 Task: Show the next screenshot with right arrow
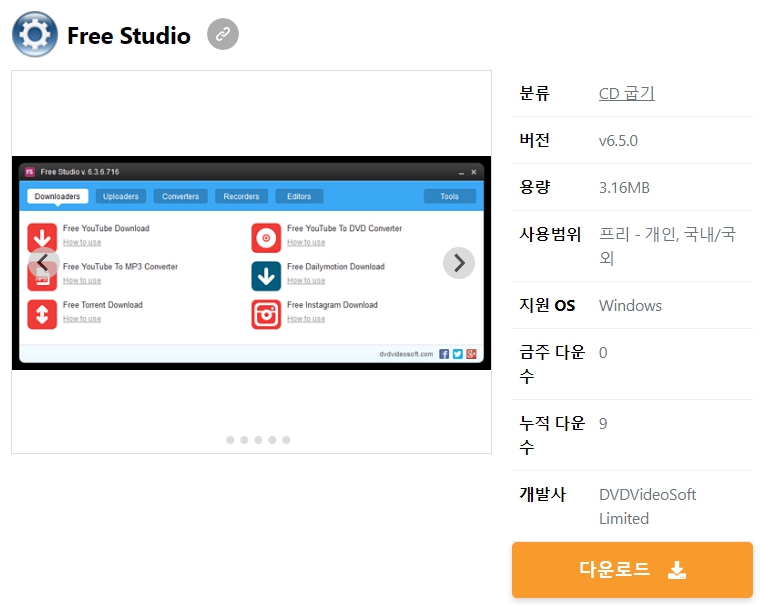tap(459, 263)
